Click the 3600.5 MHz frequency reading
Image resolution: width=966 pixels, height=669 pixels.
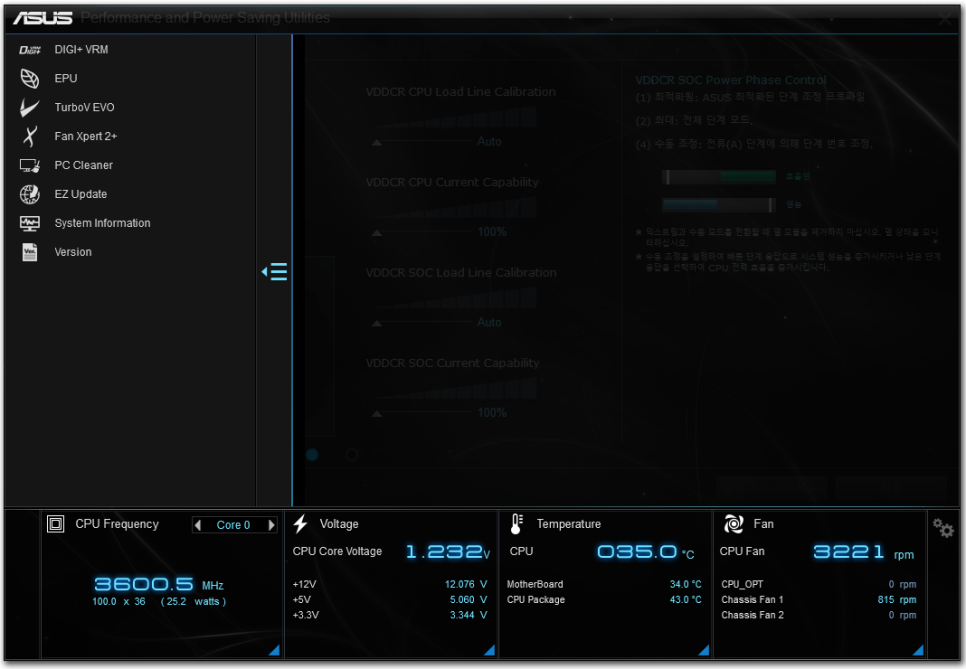click(x=158, y=584)
